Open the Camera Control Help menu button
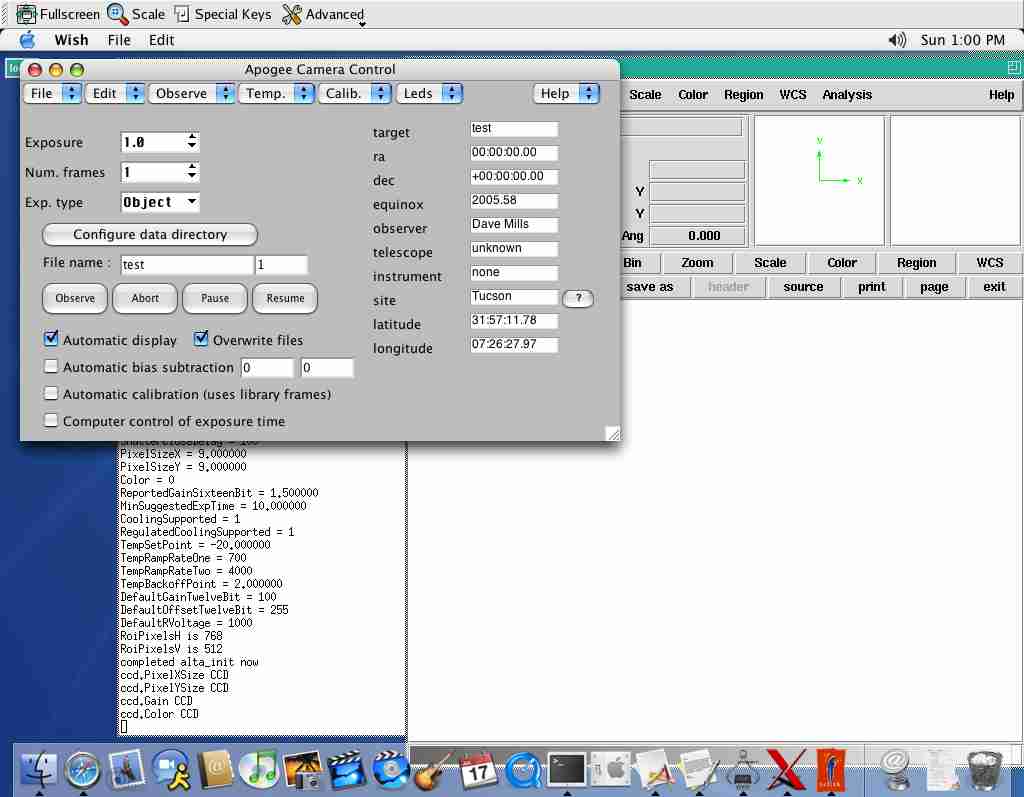The image size is (1024, 797). pos(566,93)
